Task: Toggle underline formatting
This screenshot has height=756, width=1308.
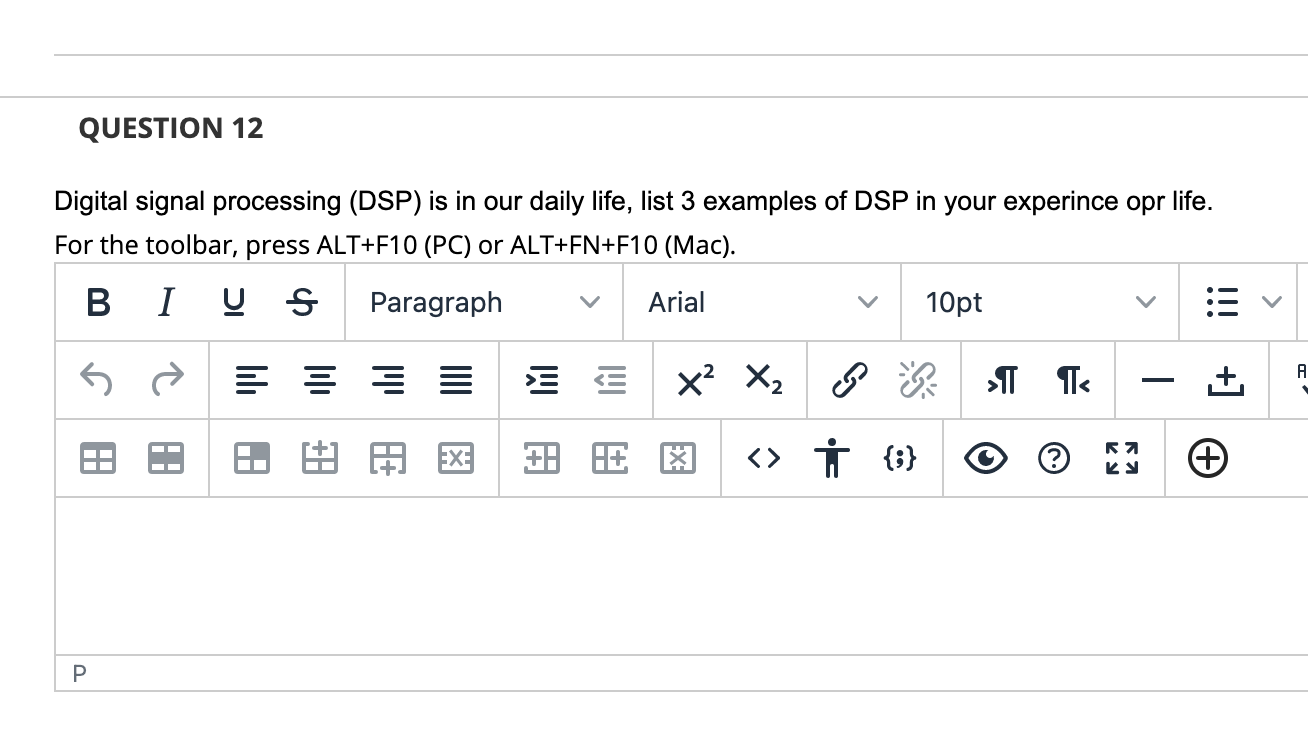Action: click(x=232, y=303)
